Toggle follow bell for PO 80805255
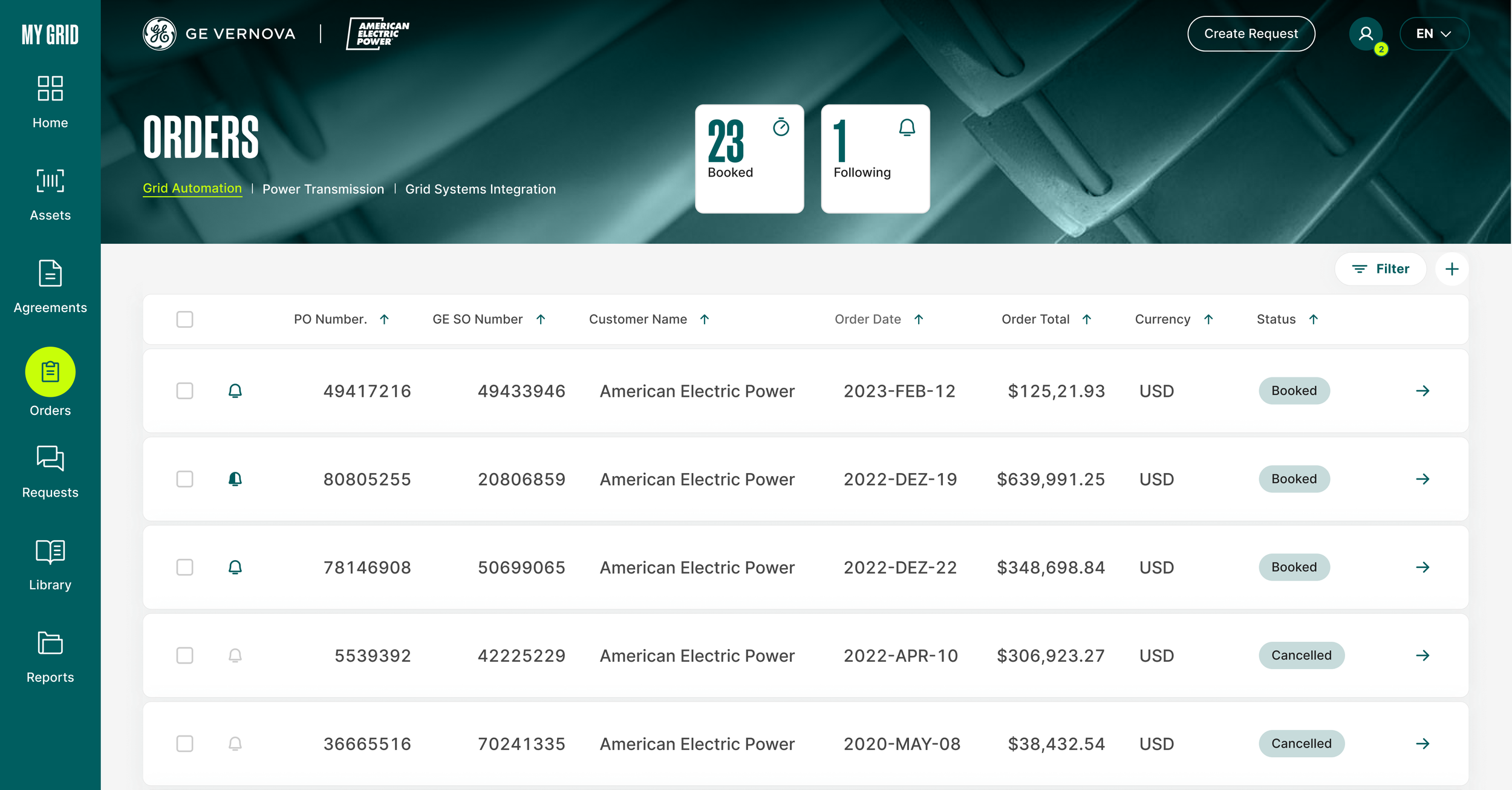The image size is (1512, 790). click(x=235, y=479)
